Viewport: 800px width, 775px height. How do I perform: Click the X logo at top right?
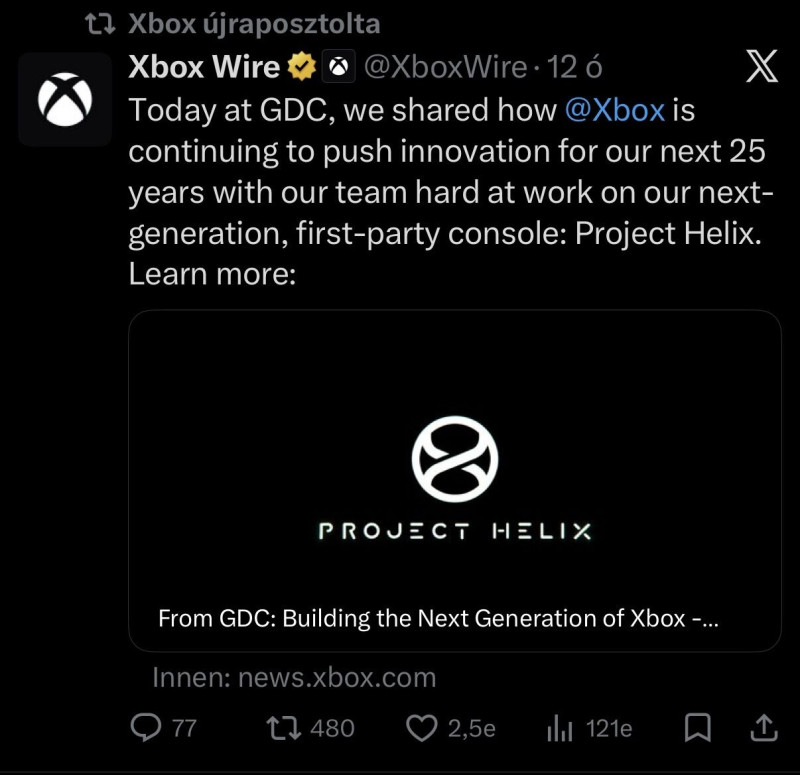762,67
